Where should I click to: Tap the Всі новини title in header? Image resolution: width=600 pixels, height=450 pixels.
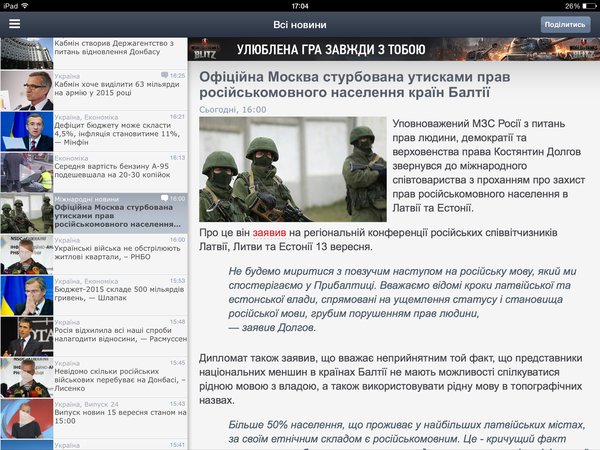pos(300,24)
